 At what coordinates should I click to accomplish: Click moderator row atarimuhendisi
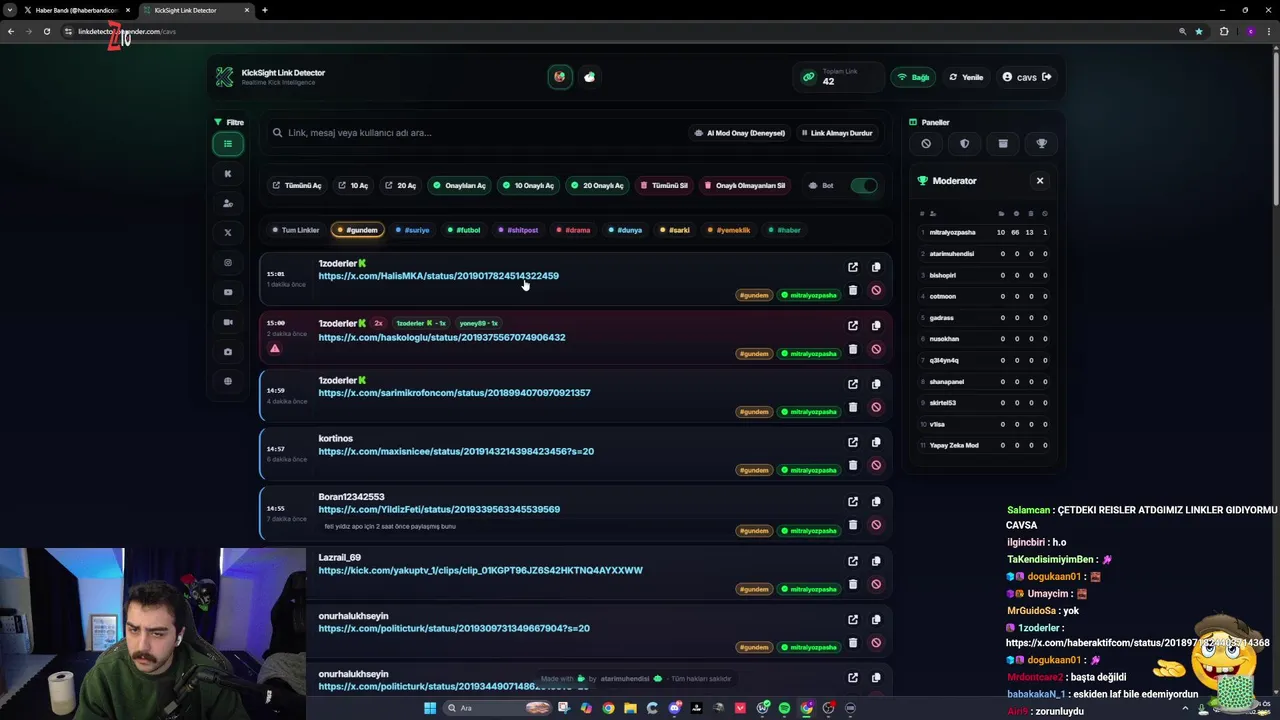click(x=985, y=254)
